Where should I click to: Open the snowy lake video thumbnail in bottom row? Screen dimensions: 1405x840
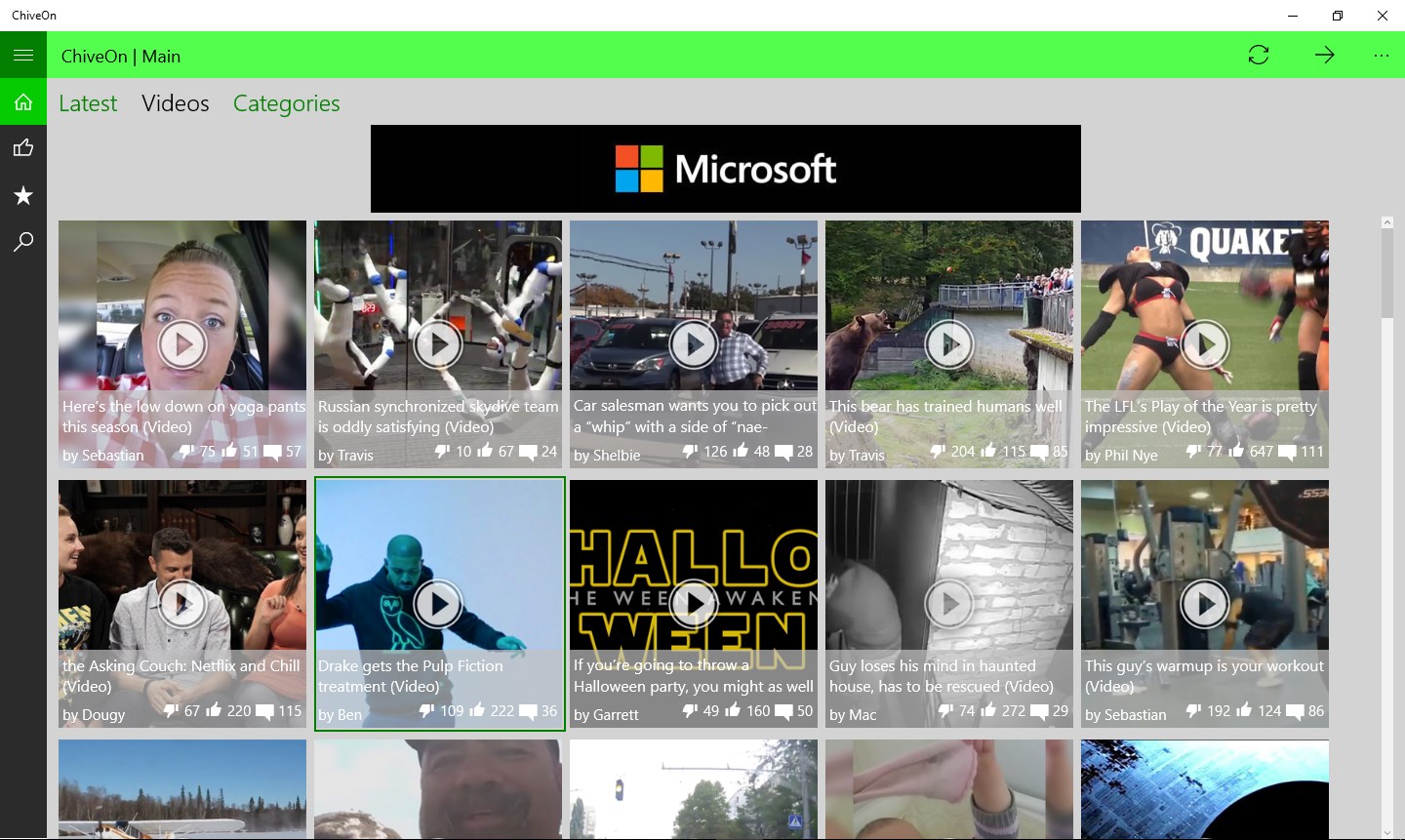(182, 788)
